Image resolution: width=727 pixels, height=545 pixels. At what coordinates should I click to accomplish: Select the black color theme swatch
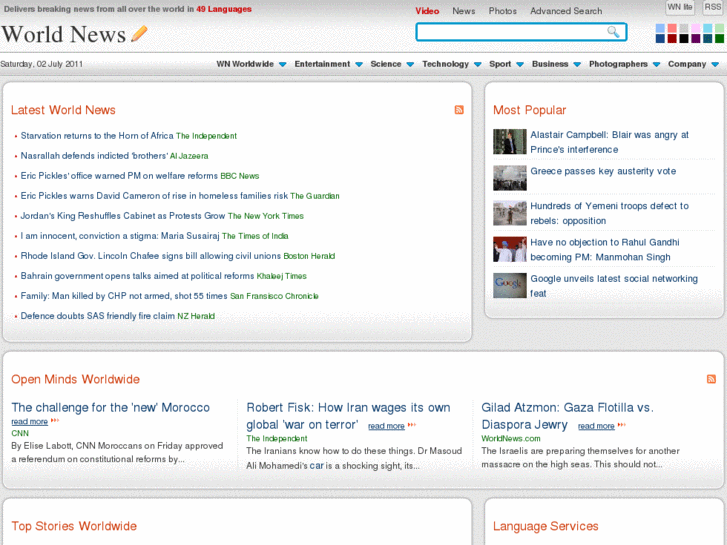pyautogui.click(x=684, y=39)
